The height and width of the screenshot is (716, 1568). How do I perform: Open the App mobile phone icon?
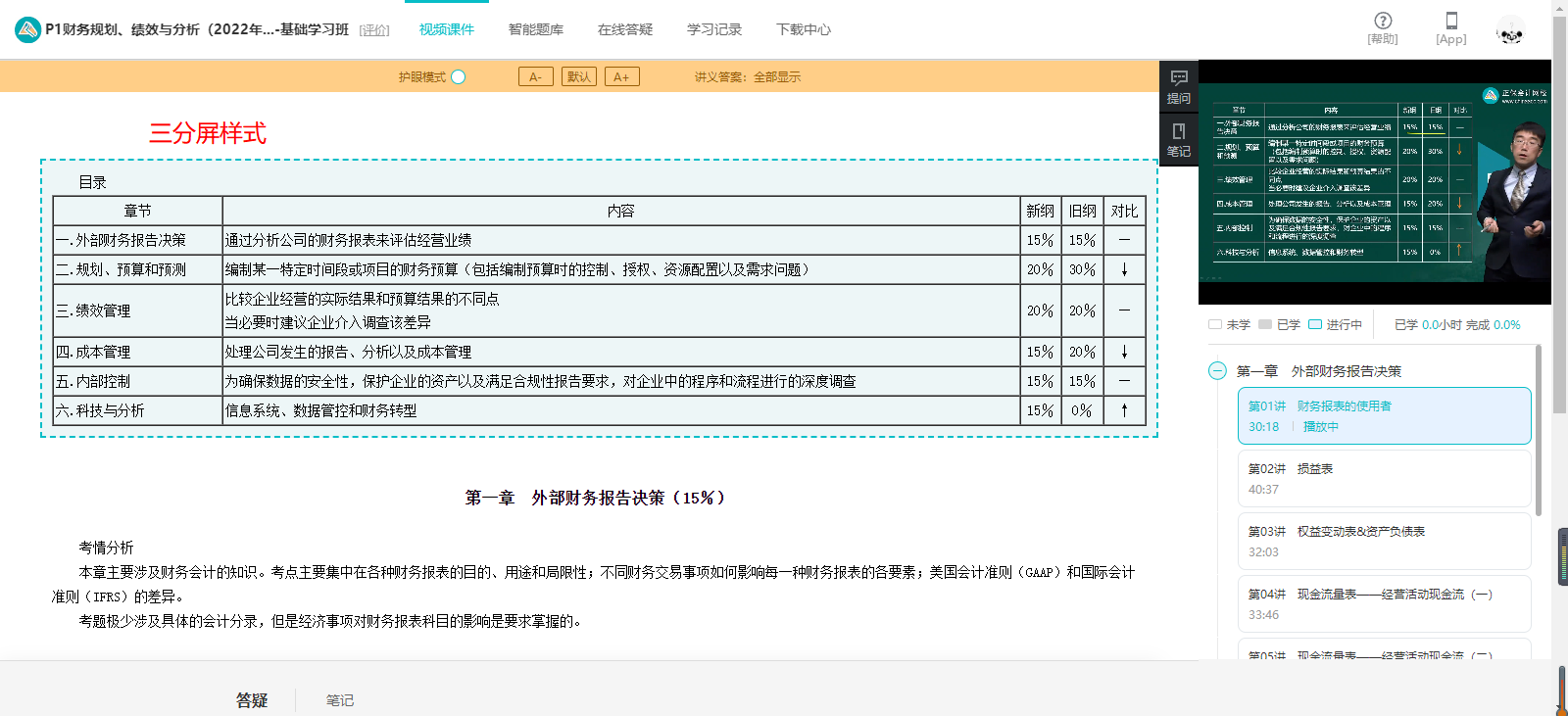(1451, 22)
